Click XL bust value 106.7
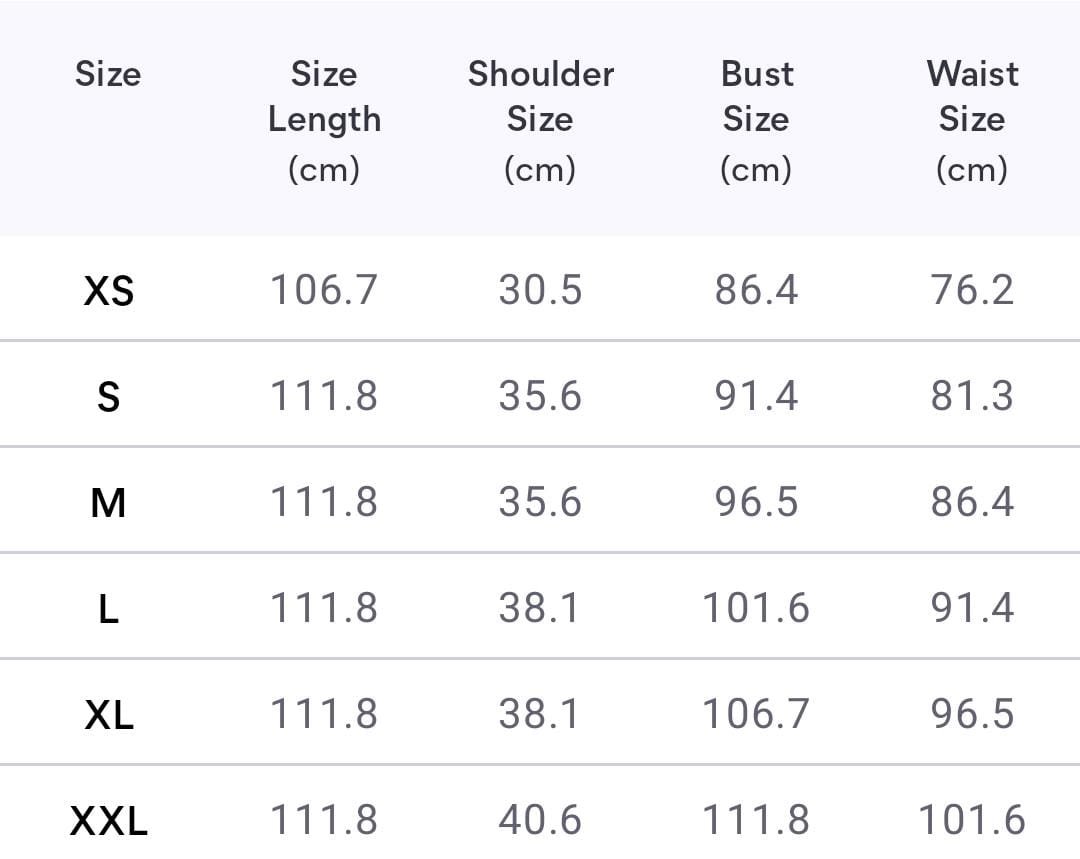The width and height of the screenshot is (1080, 859). point(756,713)
